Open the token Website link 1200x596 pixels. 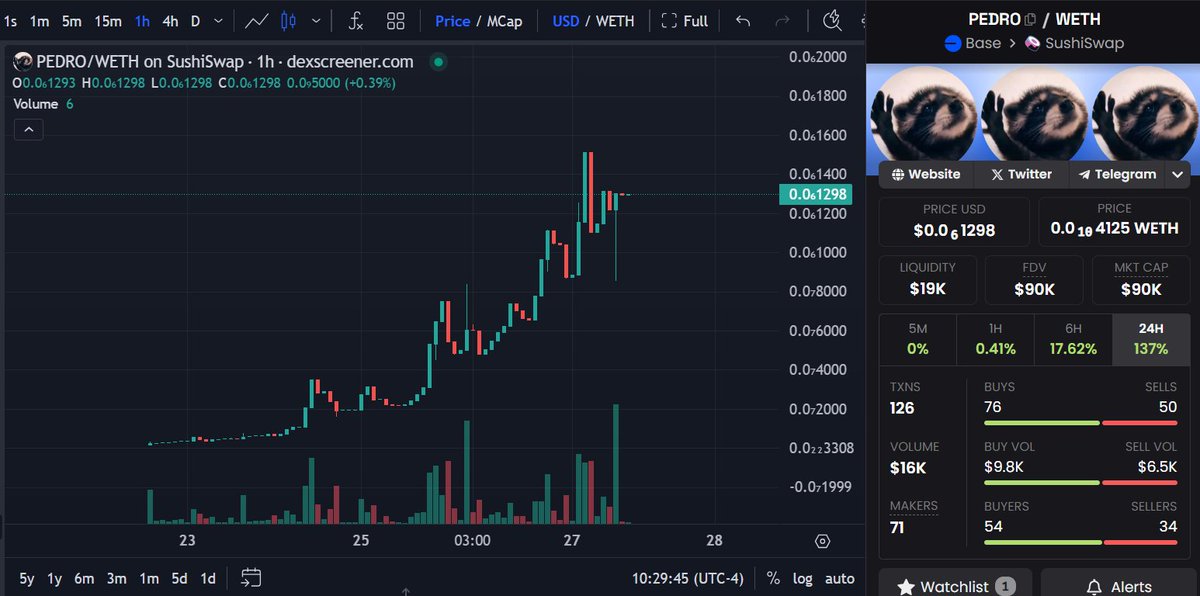pyautogui.click(x=925, y=174)
